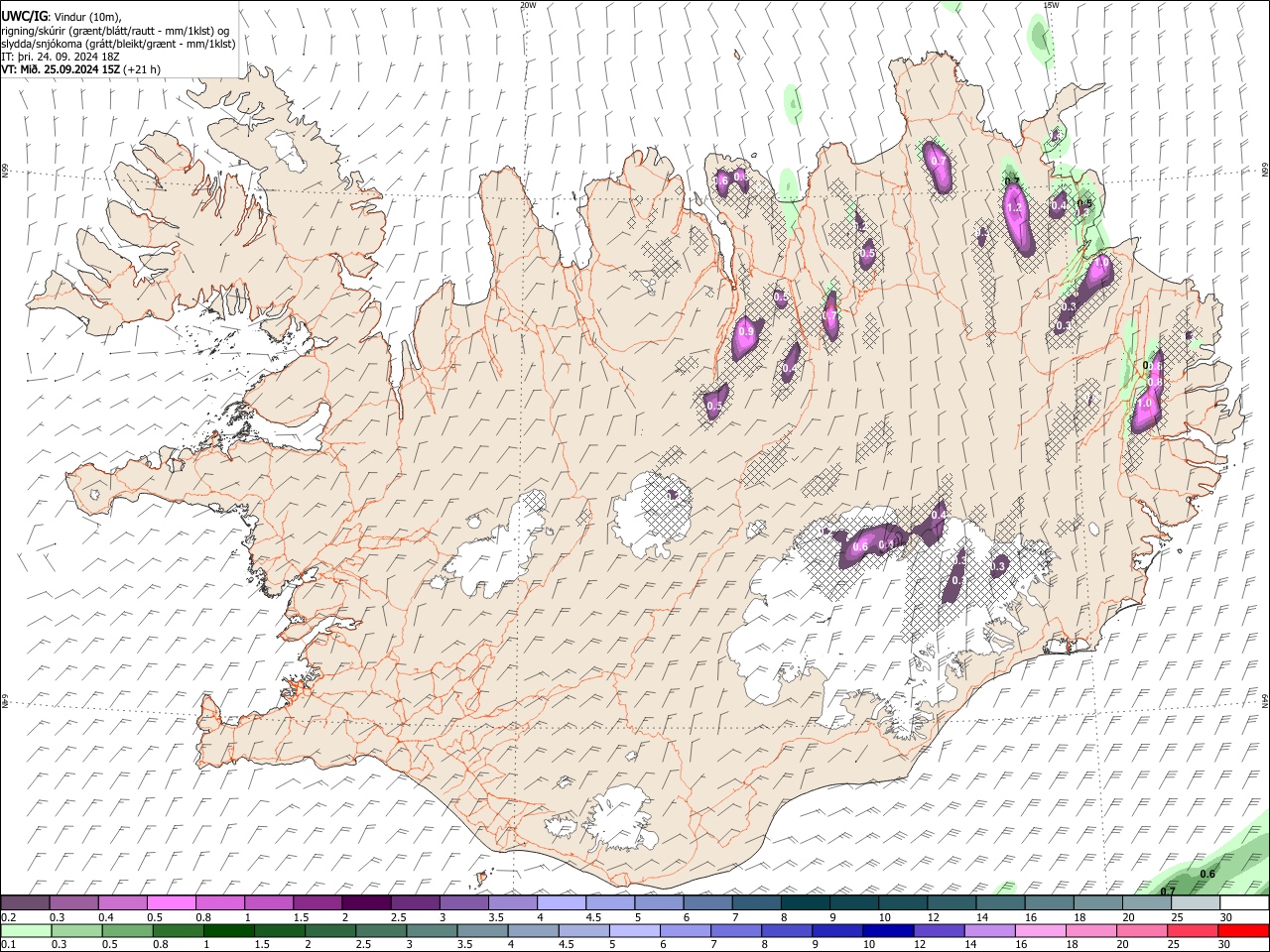
Task: Pick the darkest green swatch at 1, rain legend
Action: point(229,931)
